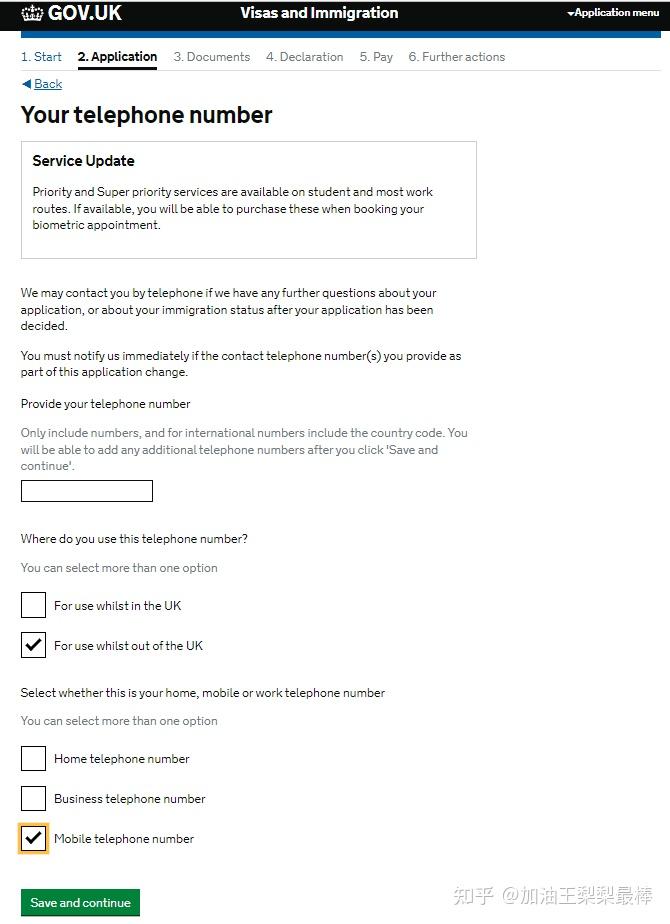Click the telephone number input field

coord(87,491)
